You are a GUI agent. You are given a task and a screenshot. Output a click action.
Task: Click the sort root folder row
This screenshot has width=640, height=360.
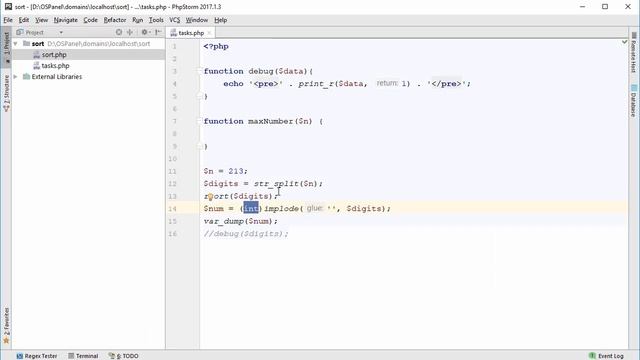[x=89, y=44]
